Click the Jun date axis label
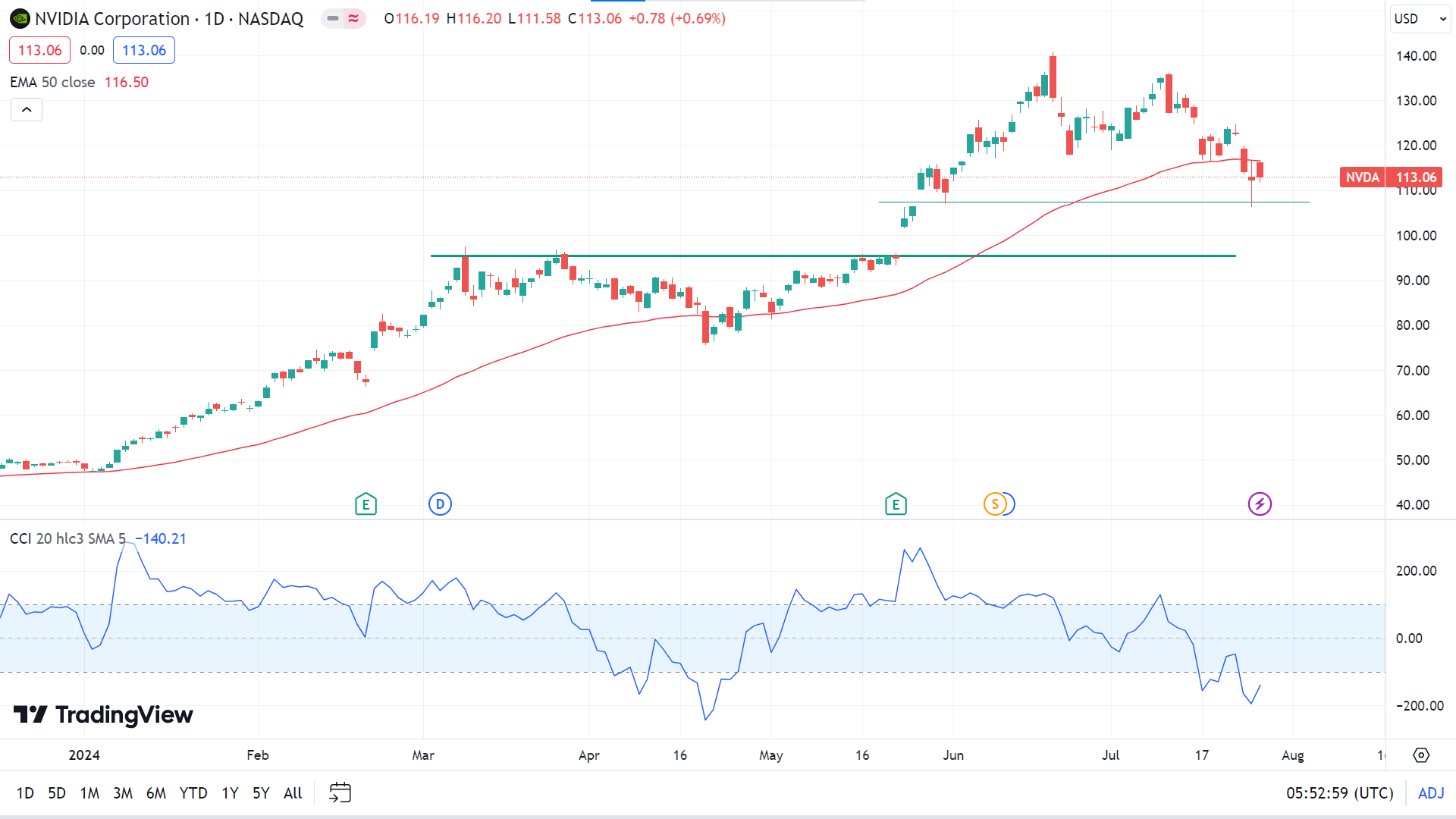The image size is (1456, 819). coord(953,755)
